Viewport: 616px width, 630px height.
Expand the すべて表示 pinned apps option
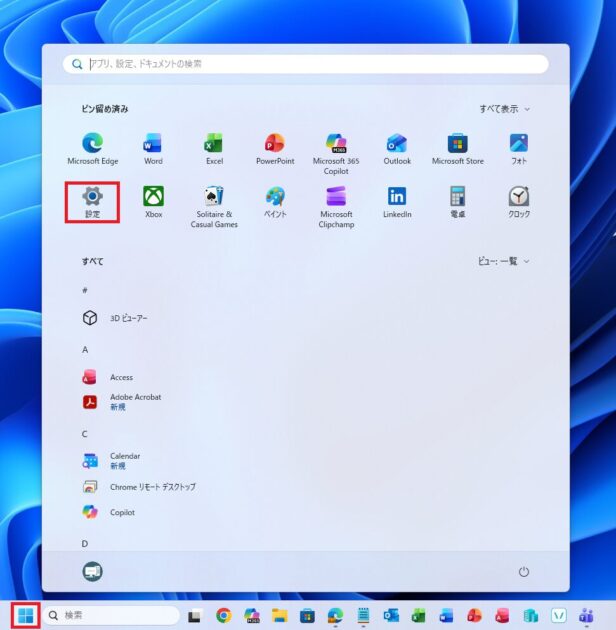tap(505, 109)
